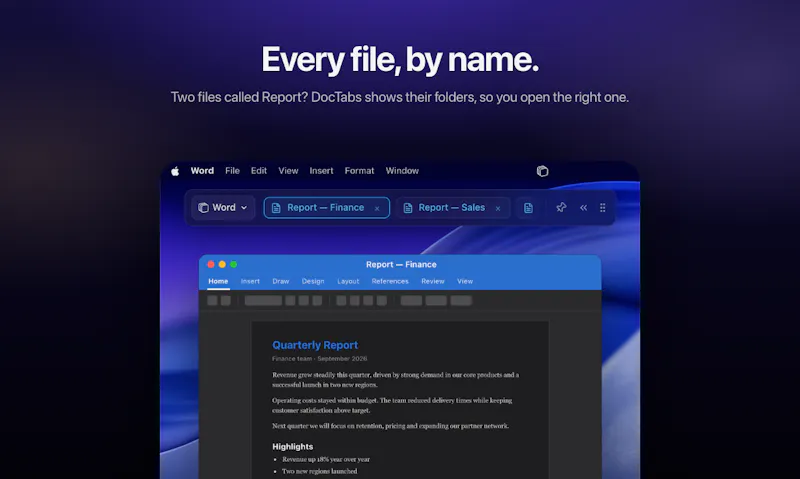This screenshot has width=800, height=479.
Task: Open the File menu
Action: (x=232, y=171)
